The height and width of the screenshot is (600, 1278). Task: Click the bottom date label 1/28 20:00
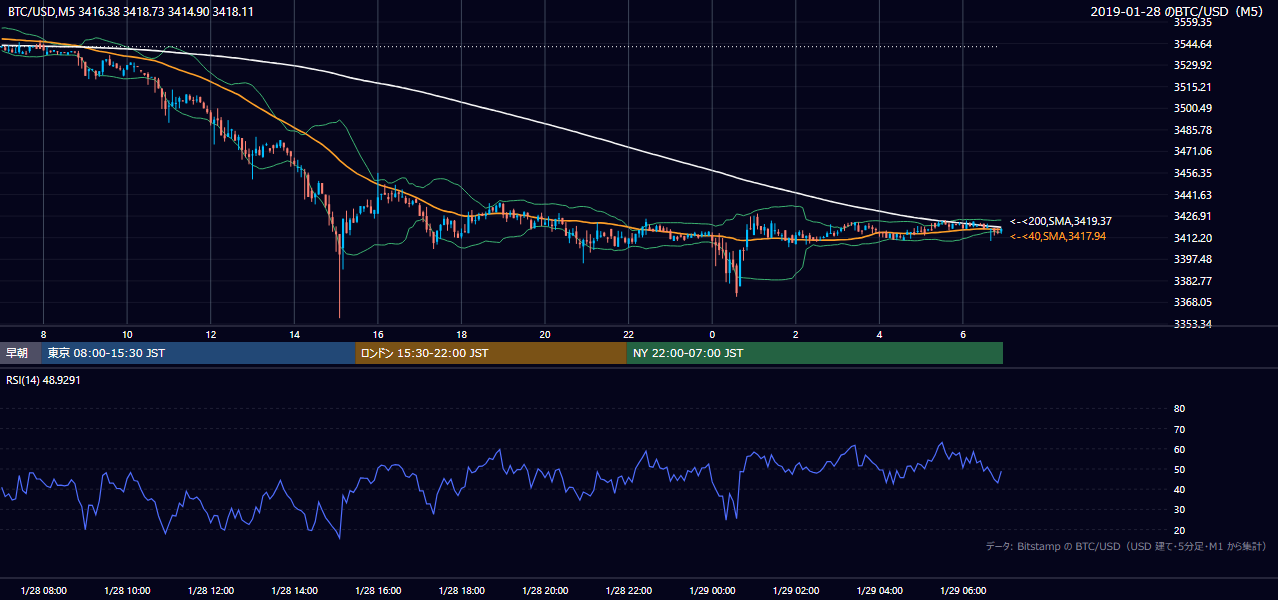point(545,591)
